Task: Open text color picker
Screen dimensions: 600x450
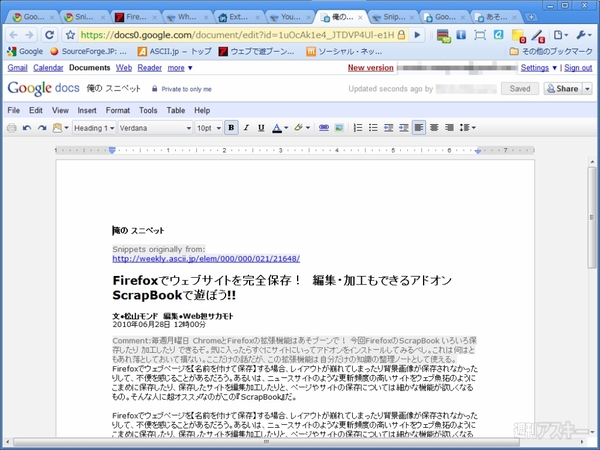Action: (x=280, y=128)
